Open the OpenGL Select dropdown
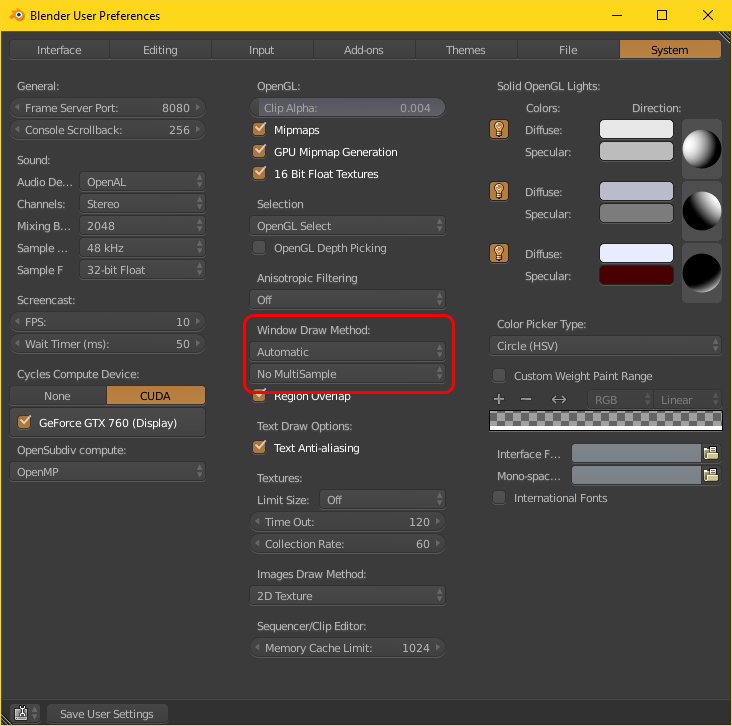The height and width of the screenshot is (726, 732). pyautogui.click(x=347, y=226)
